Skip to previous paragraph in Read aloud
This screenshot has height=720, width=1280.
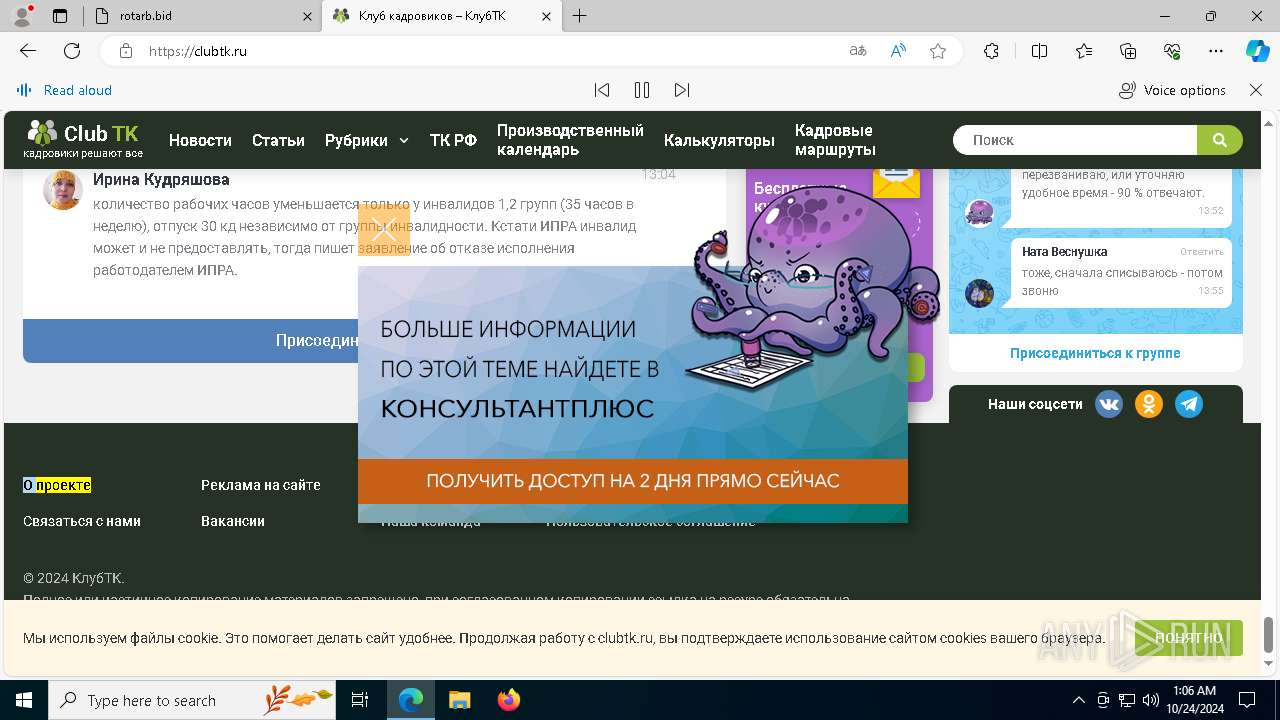point(602,90)
